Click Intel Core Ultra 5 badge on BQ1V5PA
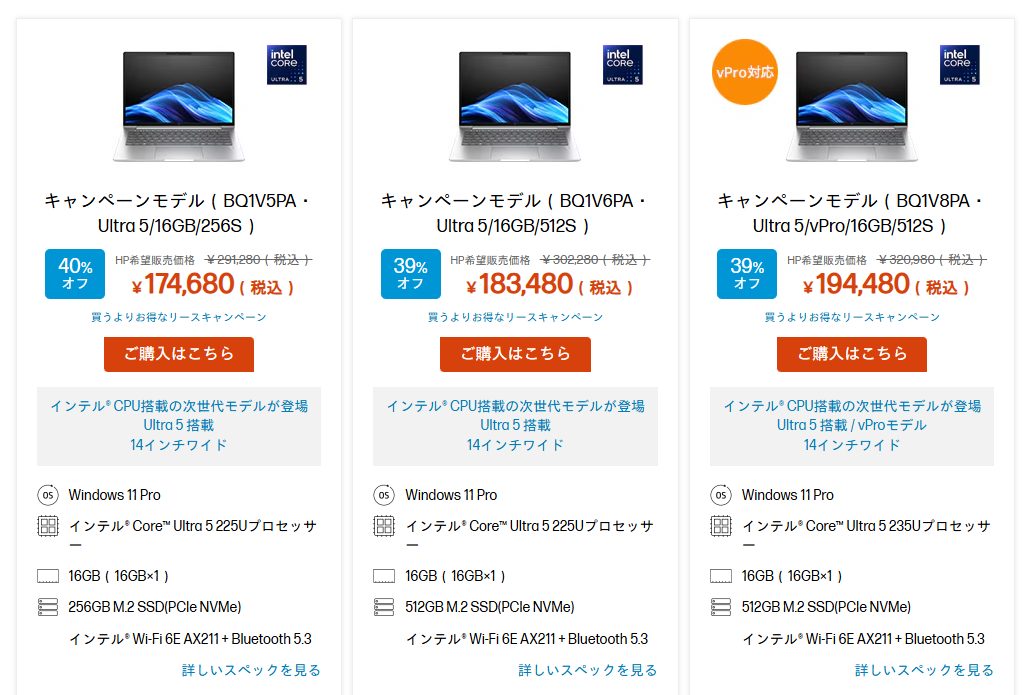The width and height of the screenshot is (1024, 695). [x=286, y=64]
